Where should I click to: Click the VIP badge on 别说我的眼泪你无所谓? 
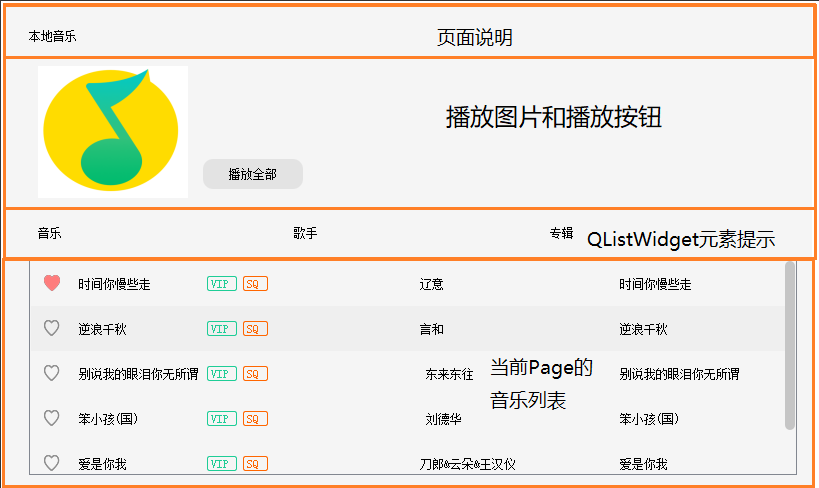(x=222, y=374)
